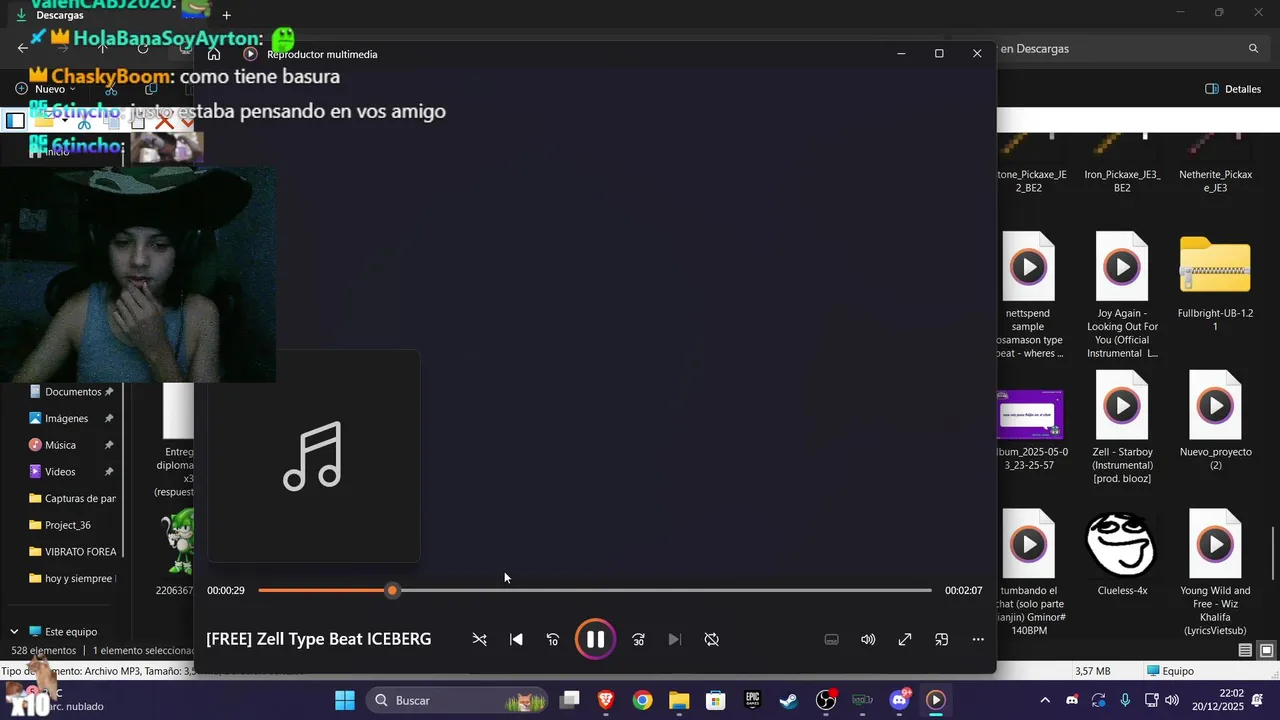Switch to the mini player view
Screen dimensions: 1280x720
click(941, 639)
